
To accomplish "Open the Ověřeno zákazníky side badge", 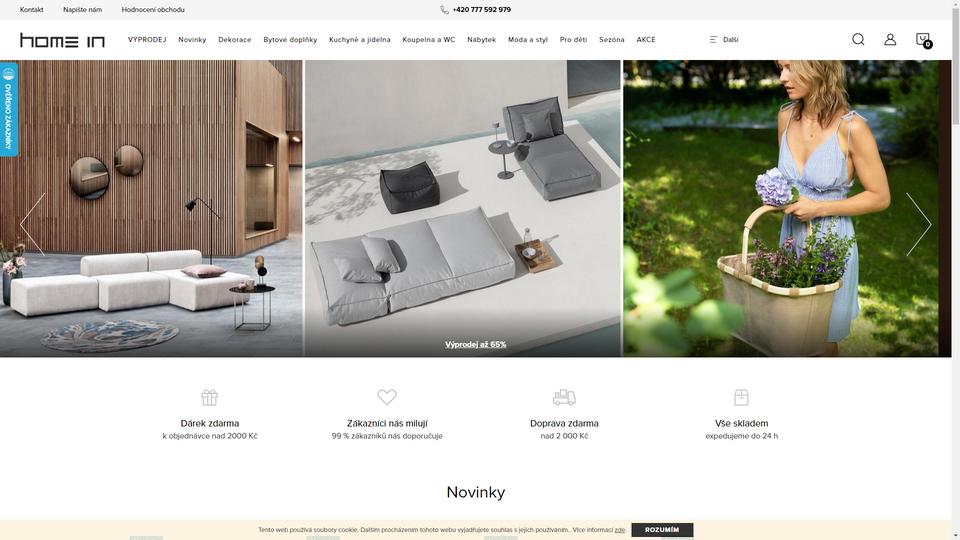I will point(9,109).
